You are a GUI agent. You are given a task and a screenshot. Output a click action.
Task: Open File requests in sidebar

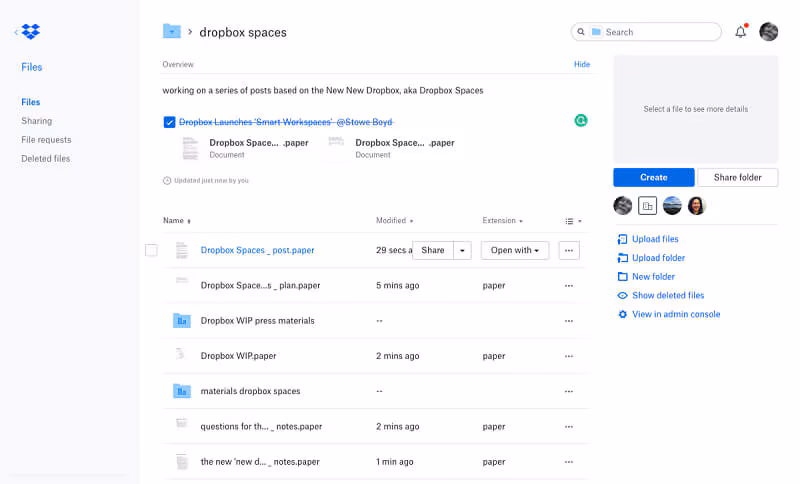(x=46, y=140)
